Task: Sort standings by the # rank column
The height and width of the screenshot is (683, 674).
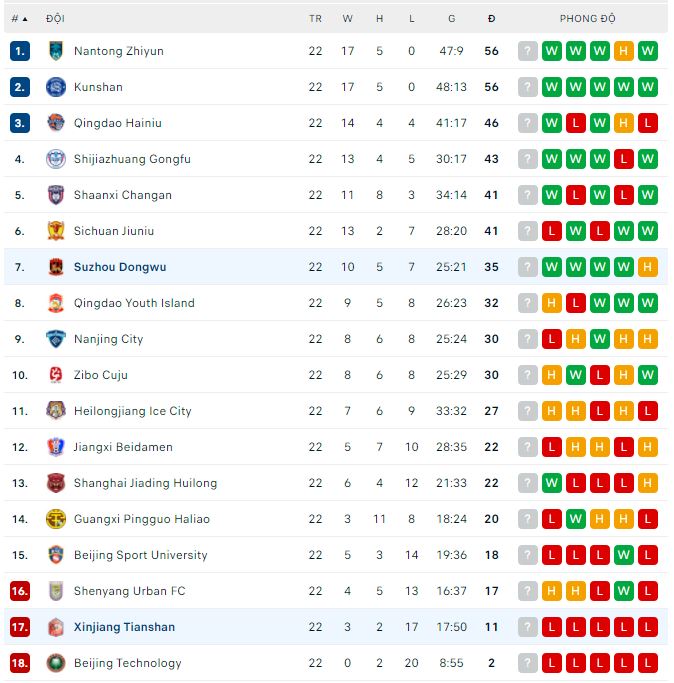Action: coord(19,19)
